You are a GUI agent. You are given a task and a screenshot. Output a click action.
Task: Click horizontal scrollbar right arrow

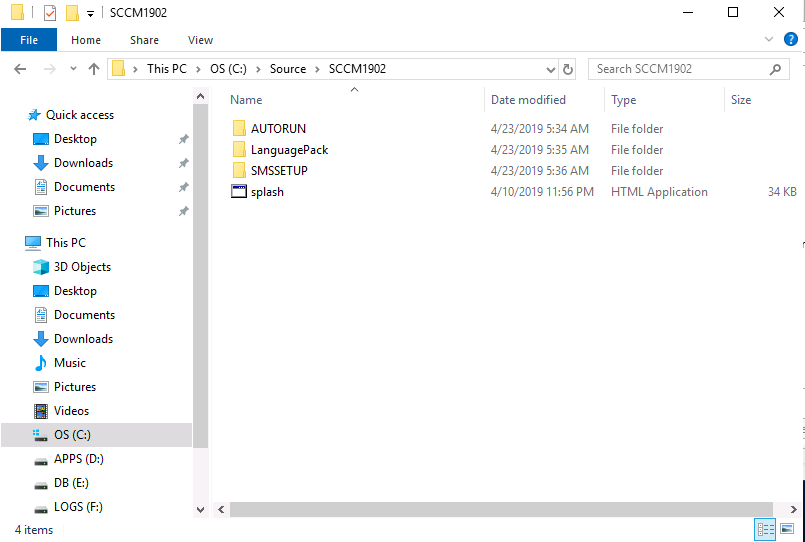click(x=793, y=509)
